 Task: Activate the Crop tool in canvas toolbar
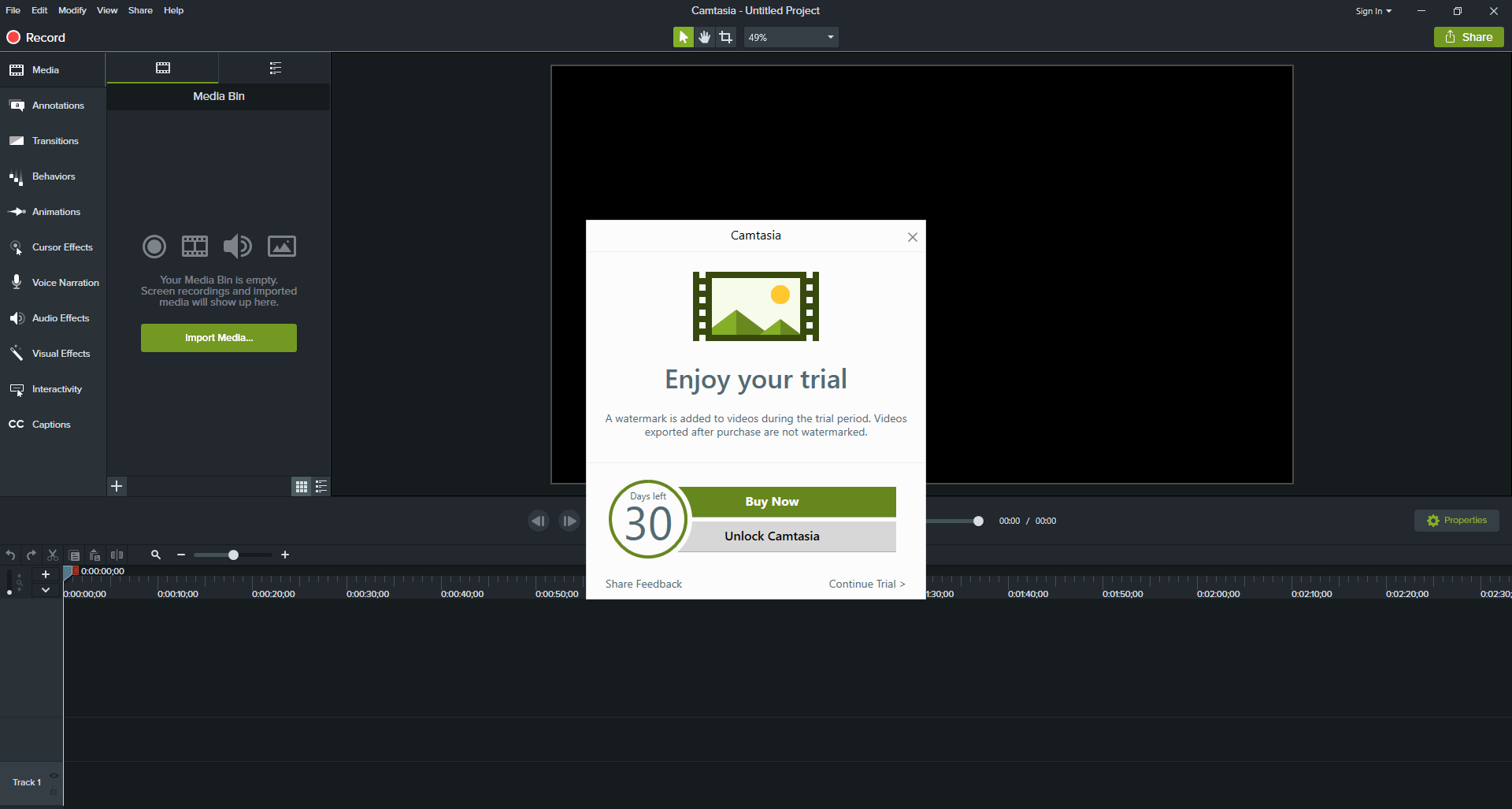tap(725, 37)
